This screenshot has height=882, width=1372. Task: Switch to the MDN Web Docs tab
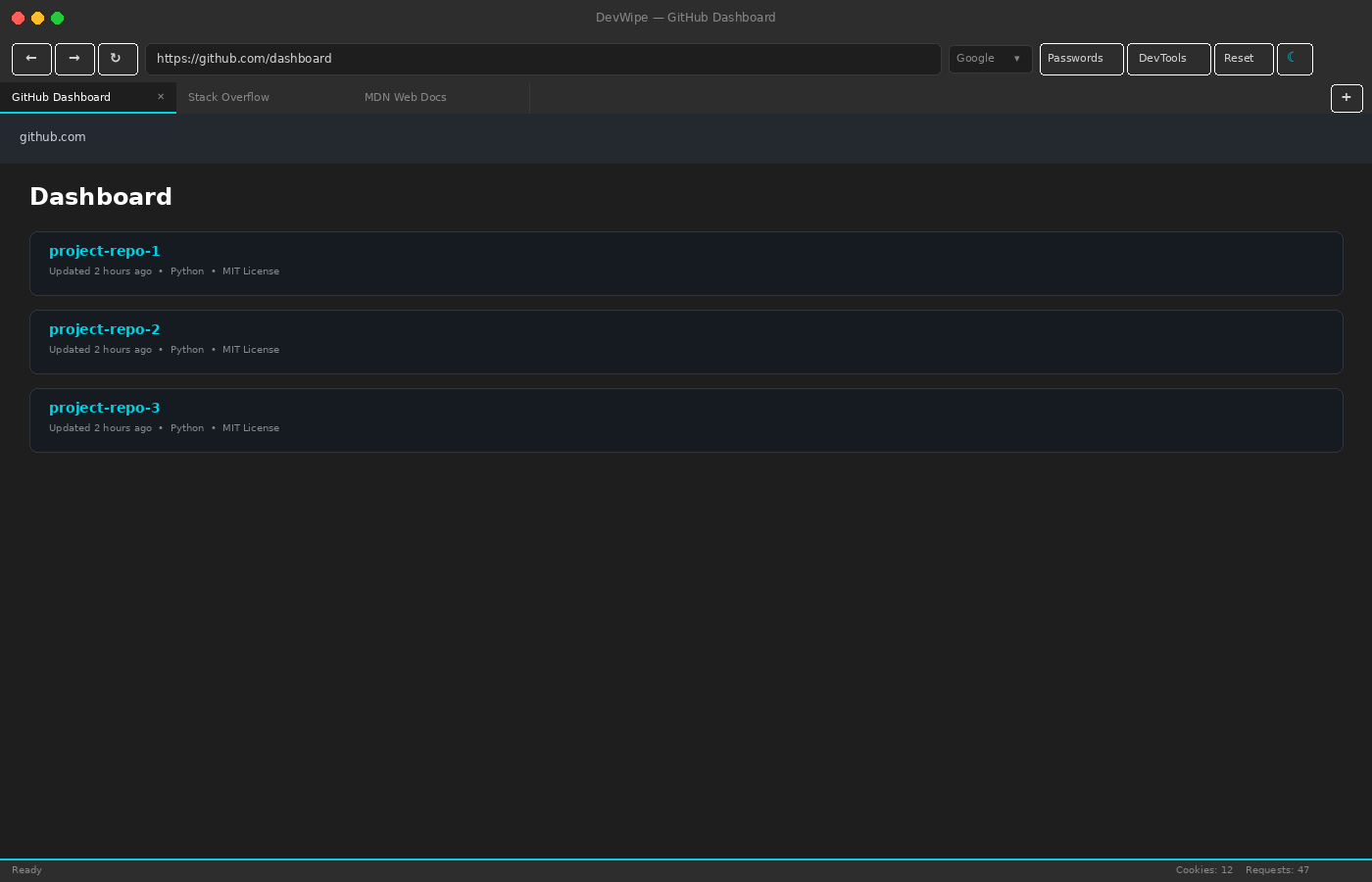point(406,97)
